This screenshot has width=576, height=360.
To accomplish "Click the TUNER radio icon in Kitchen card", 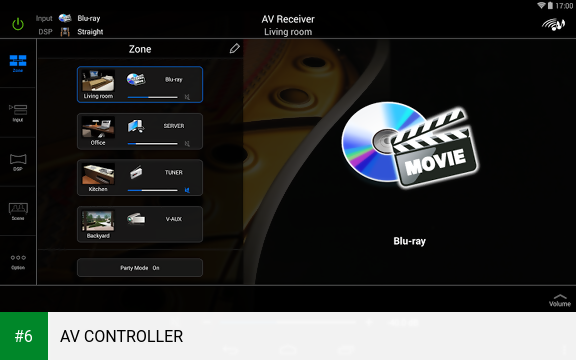I will click(x=136, y=172).
